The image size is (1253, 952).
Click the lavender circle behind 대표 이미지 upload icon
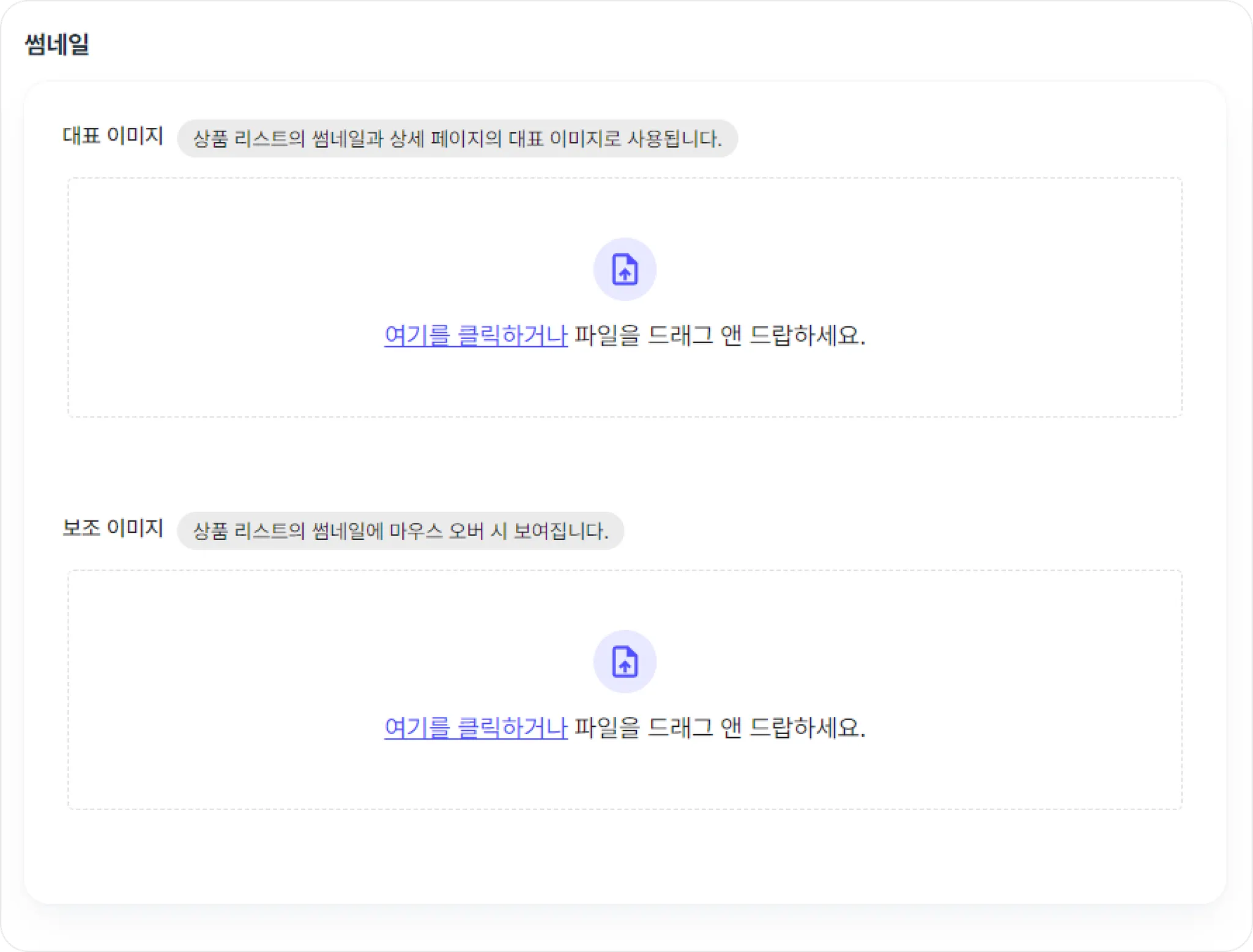click(625, 269)
